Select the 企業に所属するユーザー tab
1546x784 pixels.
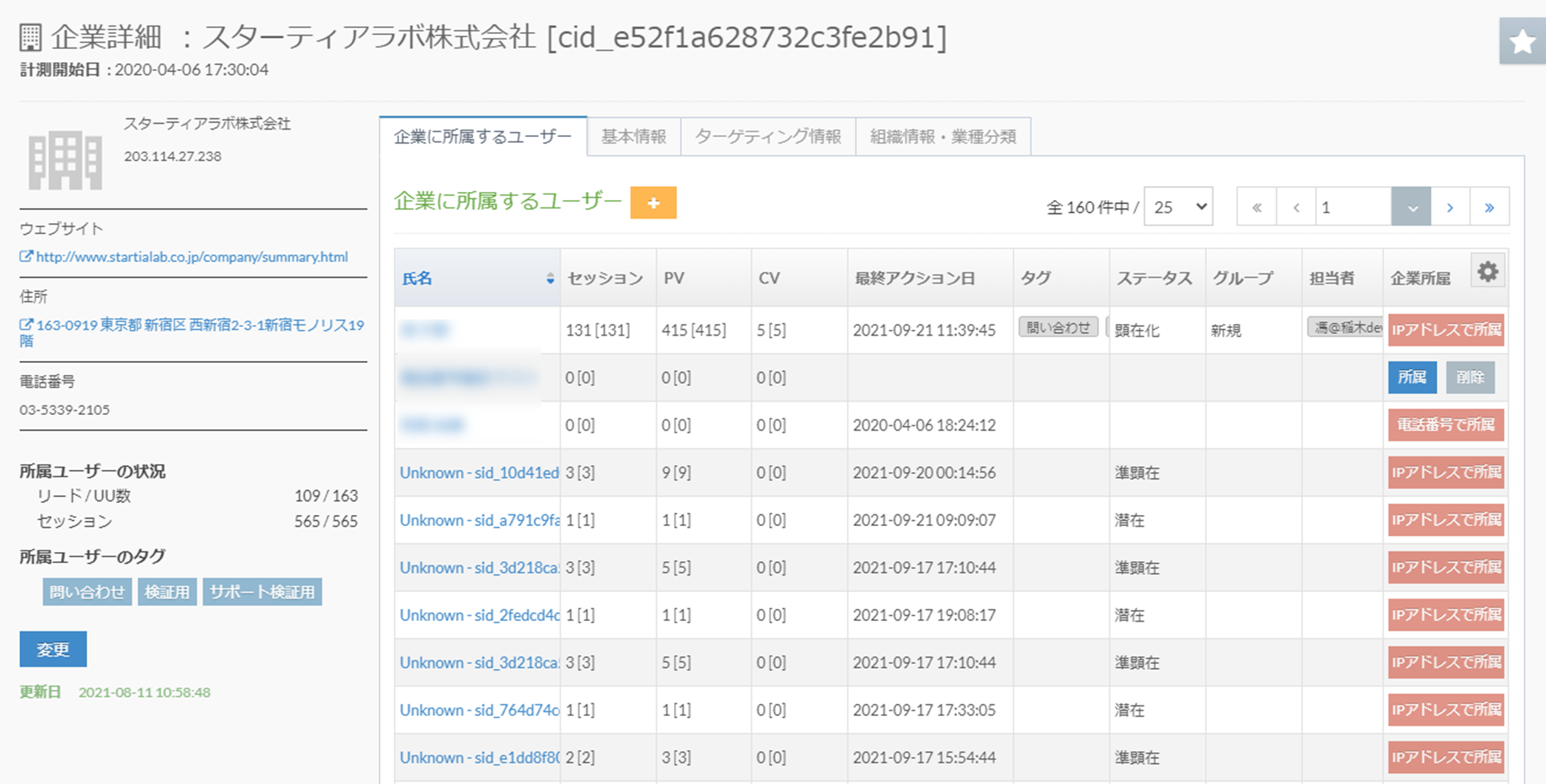point(483,136)
